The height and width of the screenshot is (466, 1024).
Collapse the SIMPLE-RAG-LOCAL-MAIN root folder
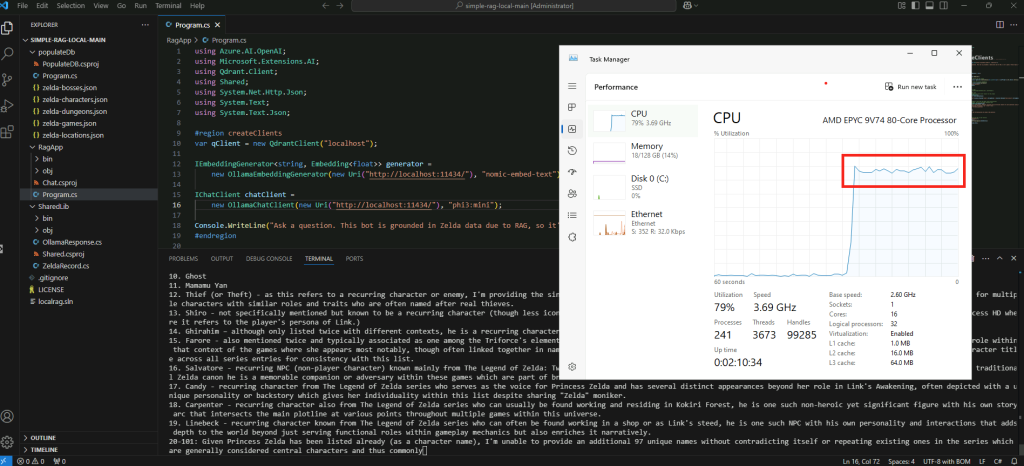[67, 40]
